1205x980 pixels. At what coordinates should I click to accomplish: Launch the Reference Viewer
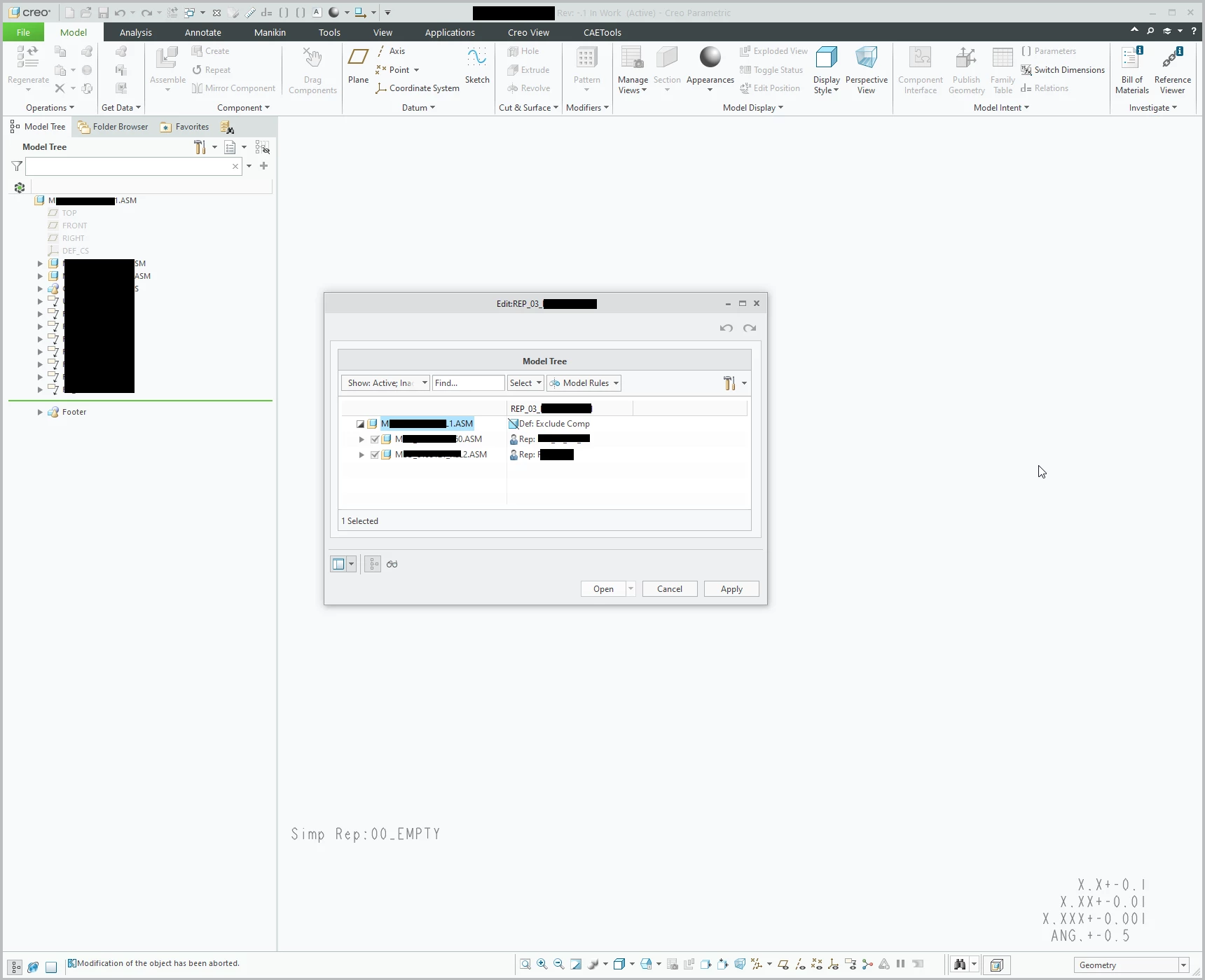(1172, 70)
